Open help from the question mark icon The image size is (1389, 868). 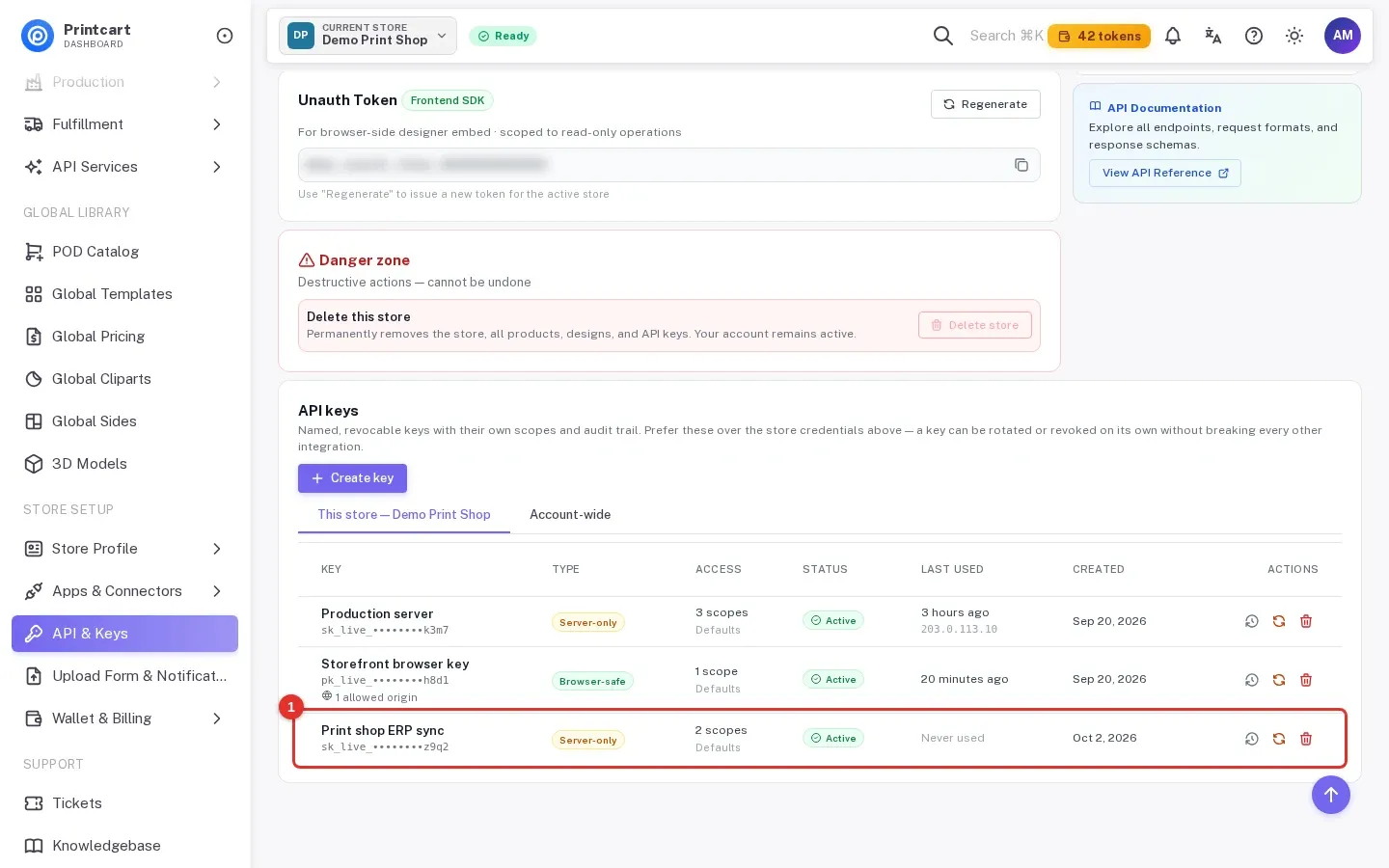point(1254,36)
